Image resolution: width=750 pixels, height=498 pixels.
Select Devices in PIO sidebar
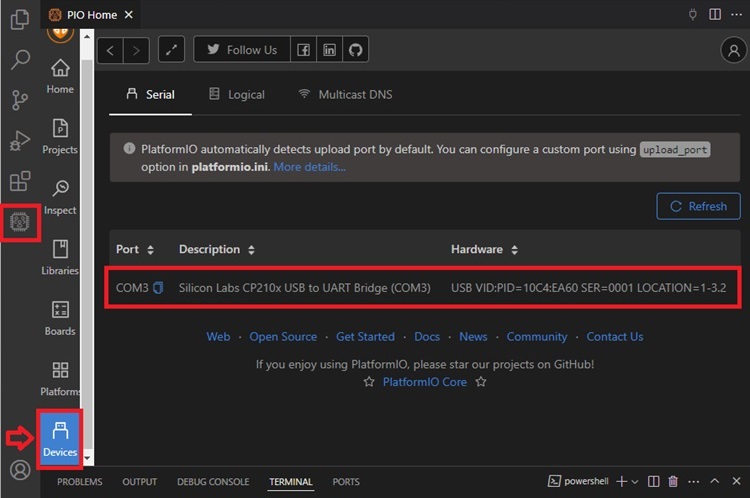click(x=60, y=439)
